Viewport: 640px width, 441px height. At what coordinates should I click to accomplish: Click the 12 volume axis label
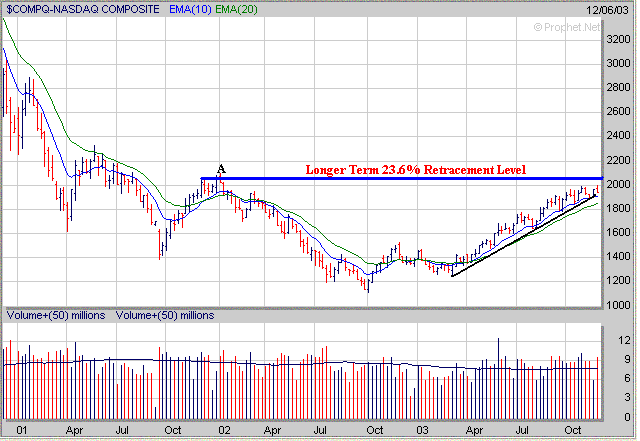(624, 341)
